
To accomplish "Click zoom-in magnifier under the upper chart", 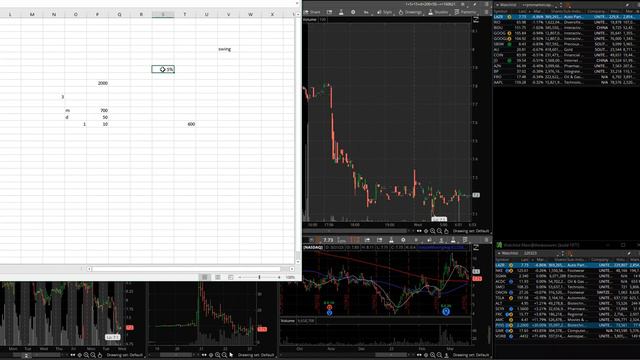I will (x=433, y=231).
